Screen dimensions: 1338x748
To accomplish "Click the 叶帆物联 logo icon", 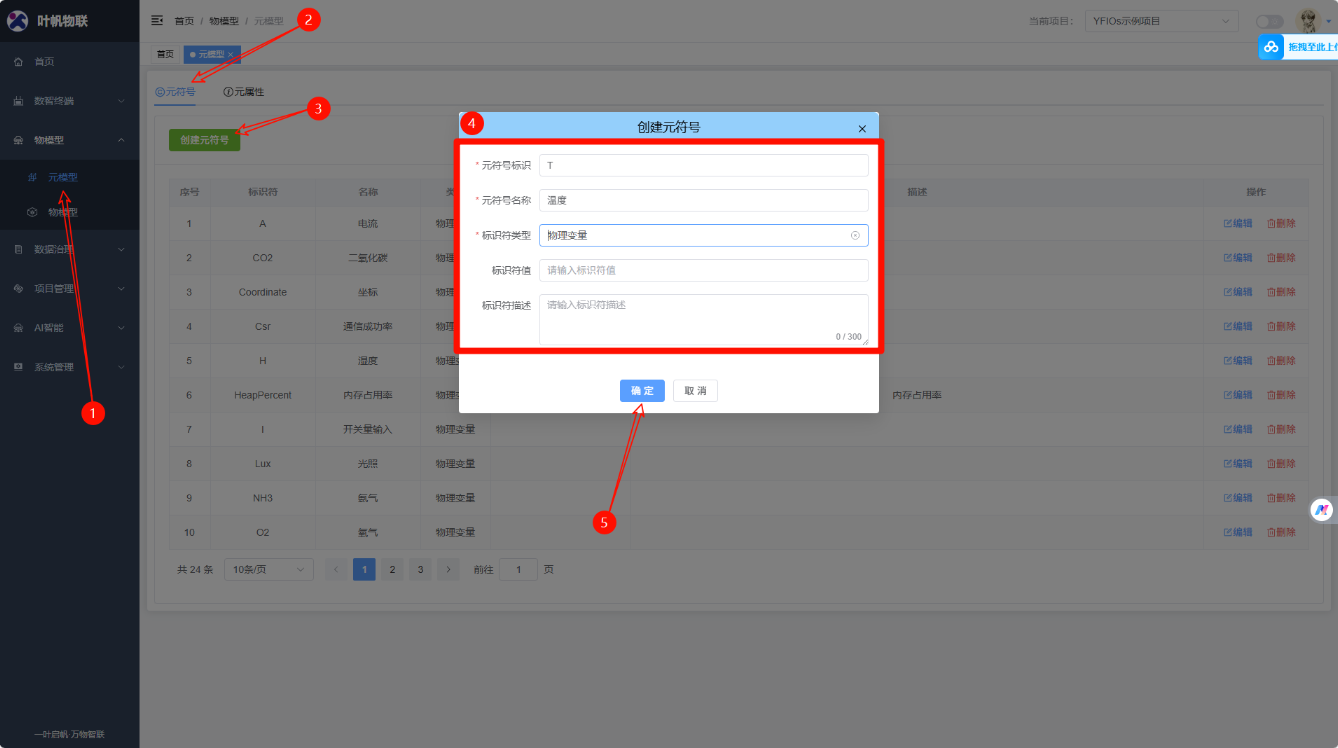I will click(x=18, y=20).
